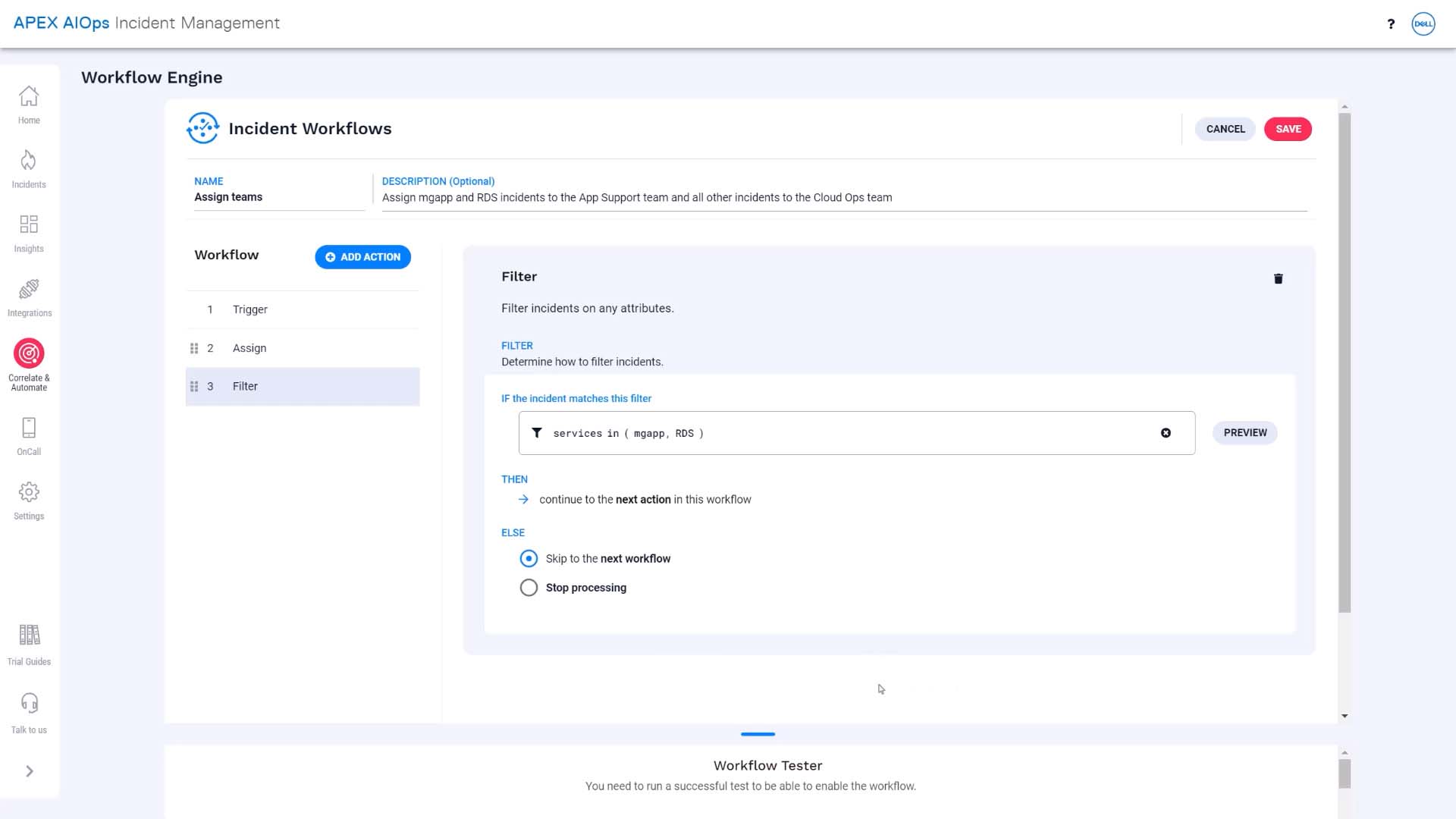Image resolution: width=1456 pixels, height=819 pixels.
Task: Select the Skip to the next workflow radio
Action: [529, 559]
